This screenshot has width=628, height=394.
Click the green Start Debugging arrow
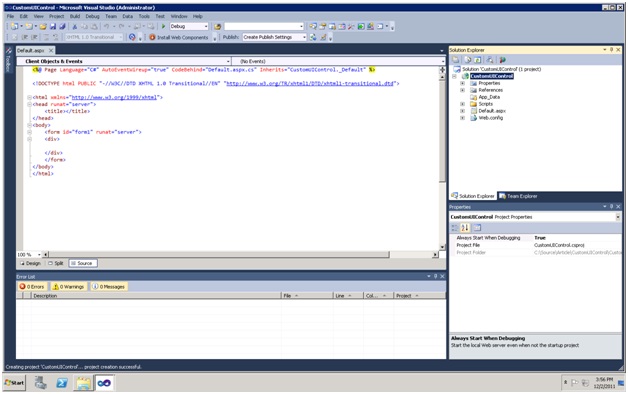[163, 26]
